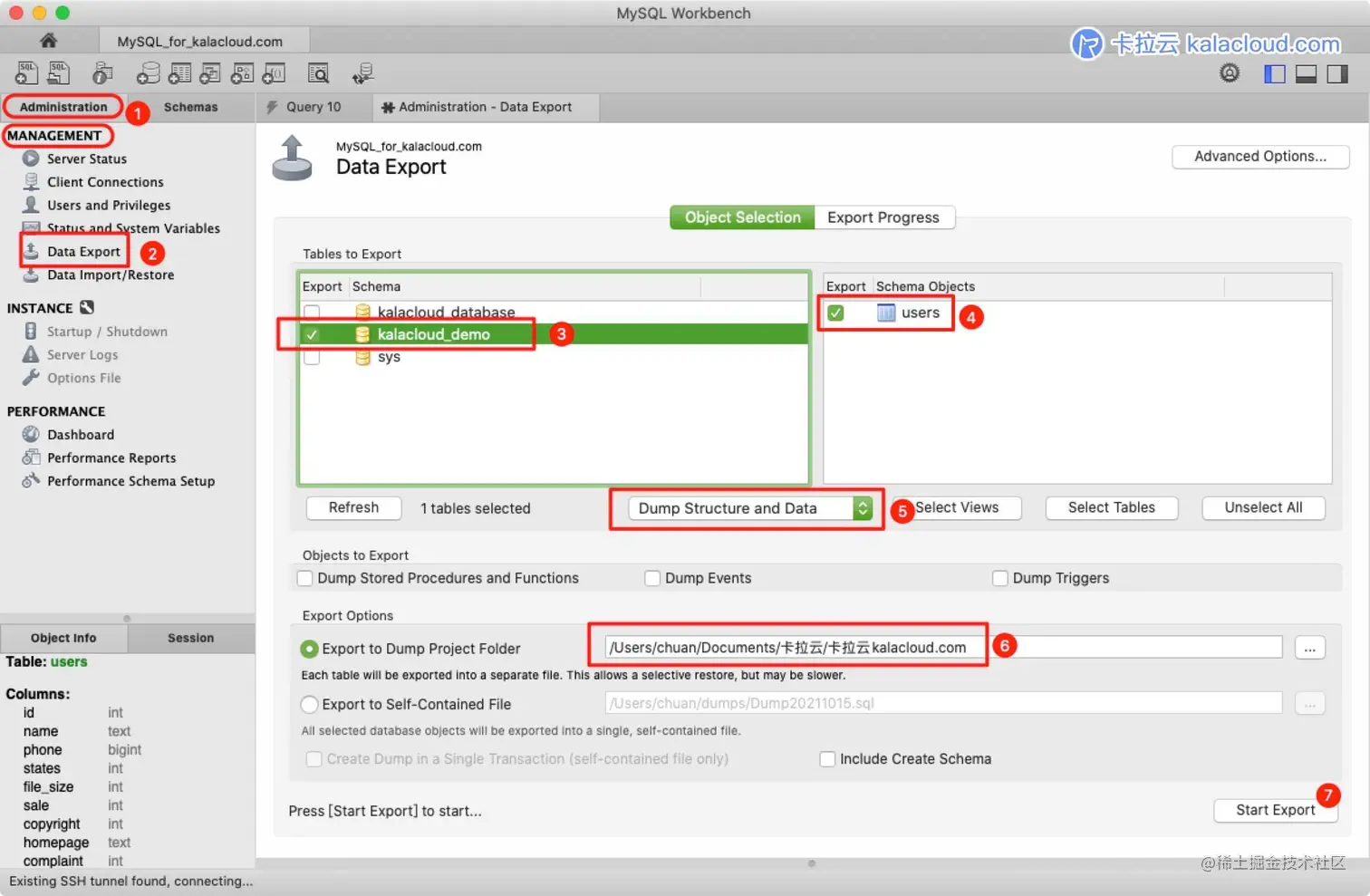The height and width of the screenshot is (896, 1370).
Task: Enable the Dump Events checkbox
Action: [652, 578]
